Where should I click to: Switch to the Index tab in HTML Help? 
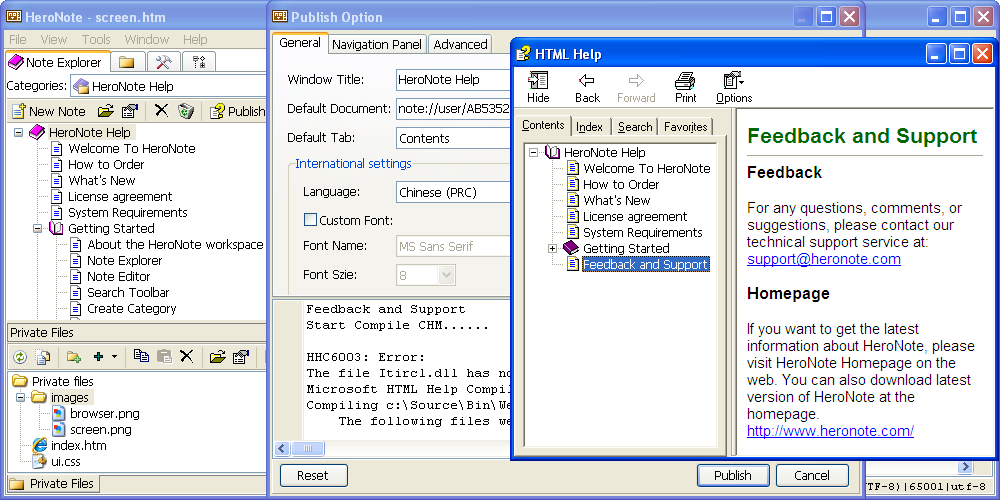pyautogui.click(x=589, y=127)
